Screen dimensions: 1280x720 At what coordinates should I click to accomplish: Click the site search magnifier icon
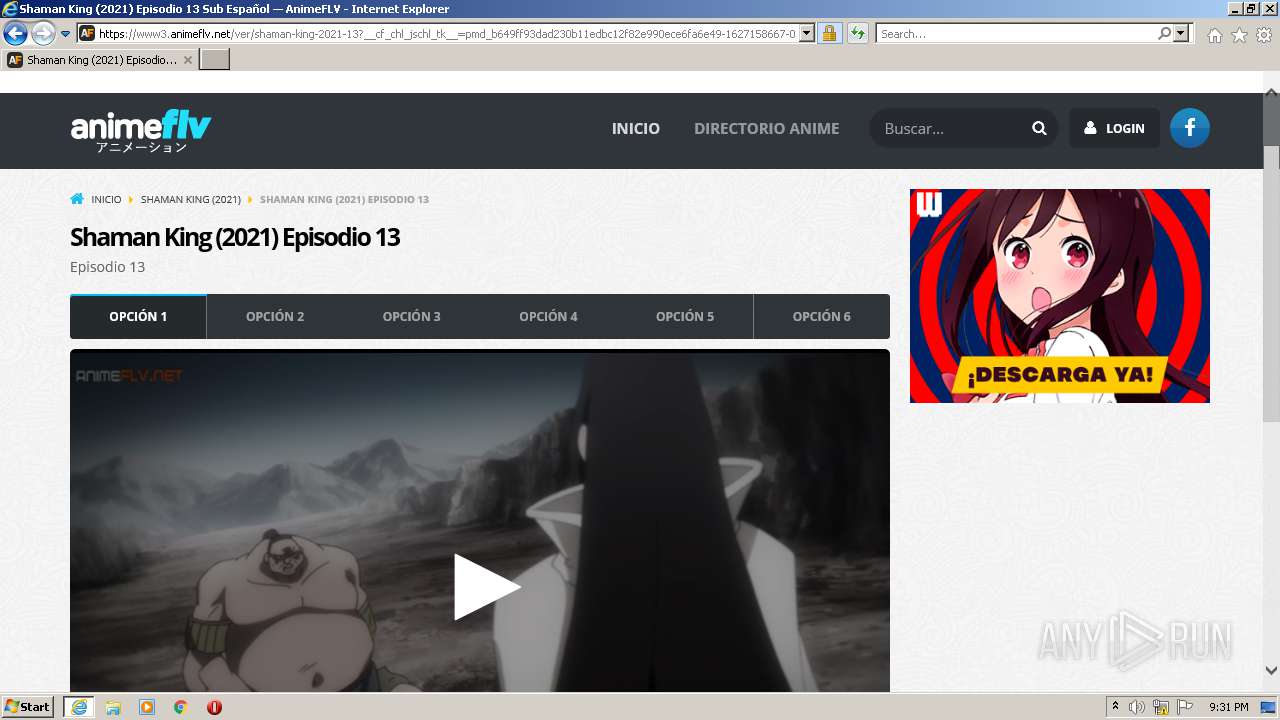click(1039, 128)
